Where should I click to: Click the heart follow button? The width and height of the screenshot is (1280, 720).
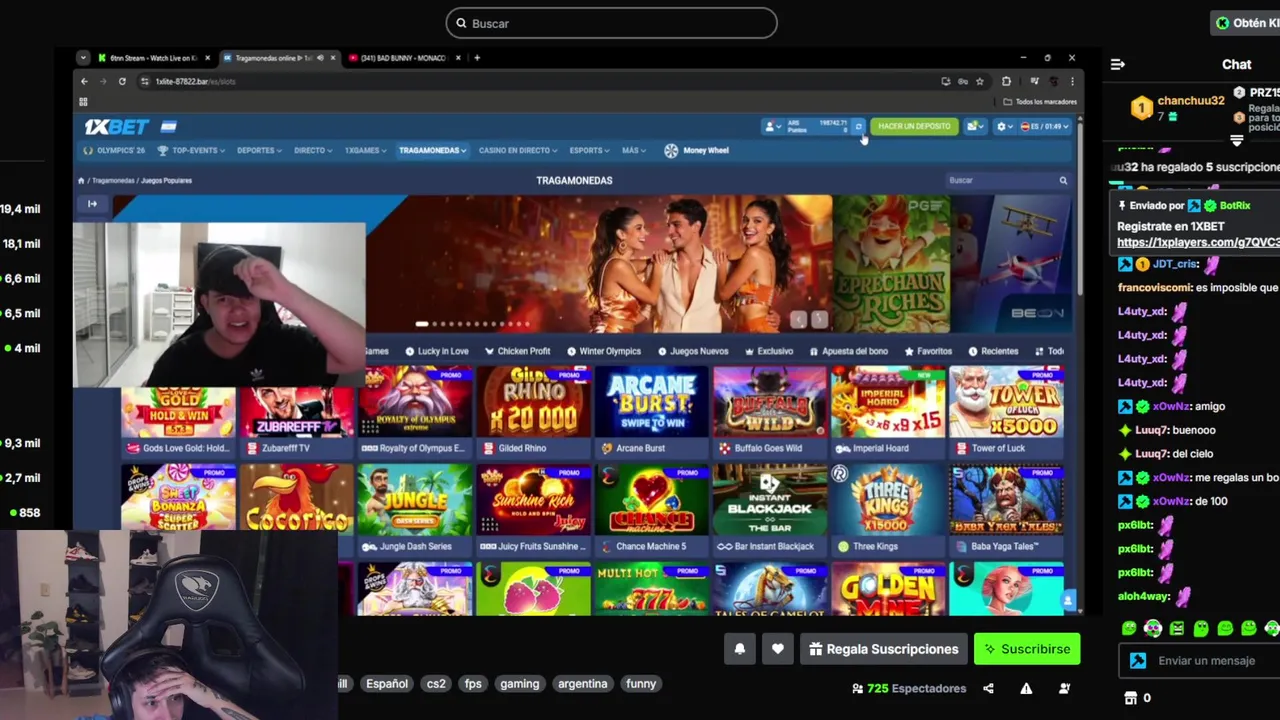[778, 649]
